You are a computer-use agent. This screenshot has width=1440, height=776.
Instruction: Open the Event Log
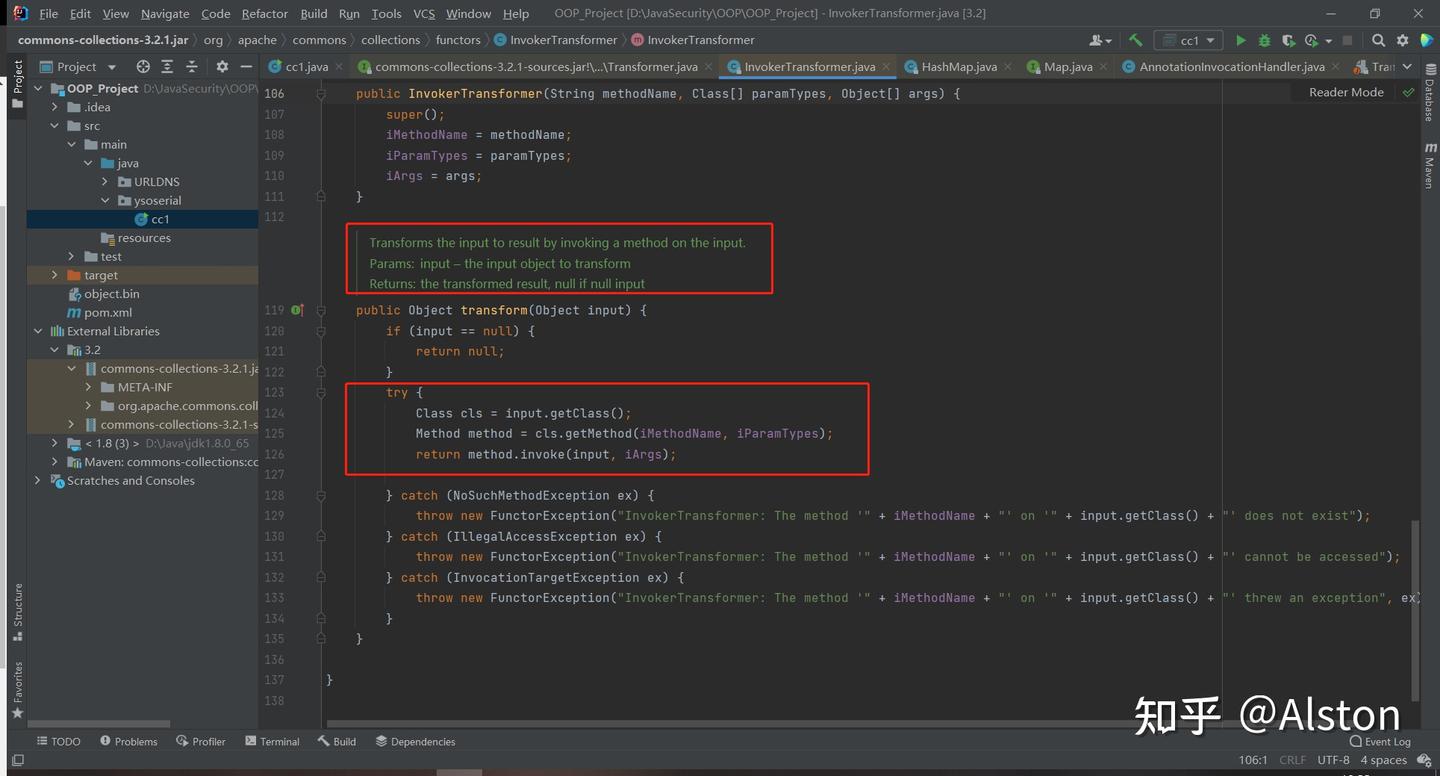(1380, 741)
